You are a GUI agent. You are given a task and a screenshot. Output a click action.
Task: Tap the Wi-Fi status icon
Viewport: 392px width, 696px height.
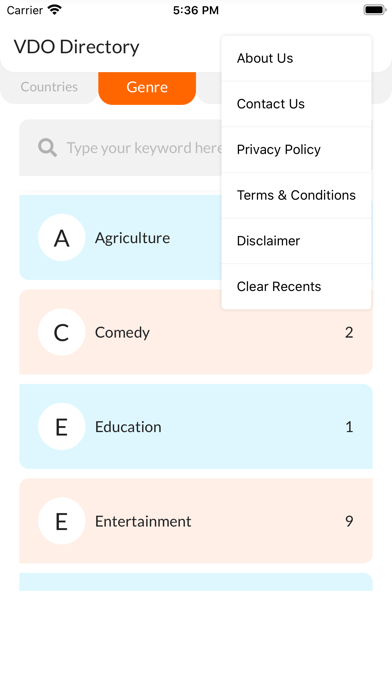click(x=55, y=10)
